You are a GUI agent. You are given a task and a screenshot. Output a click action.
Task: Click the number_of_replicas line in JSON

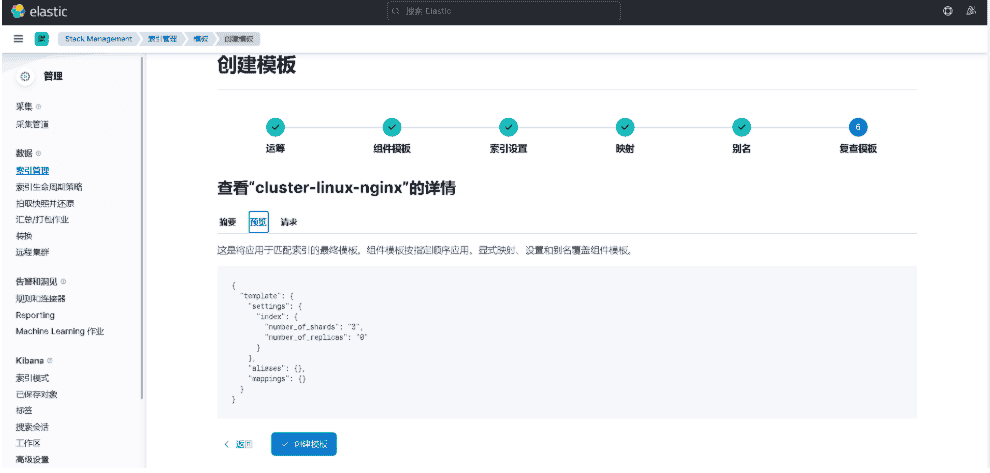[316, 338]
